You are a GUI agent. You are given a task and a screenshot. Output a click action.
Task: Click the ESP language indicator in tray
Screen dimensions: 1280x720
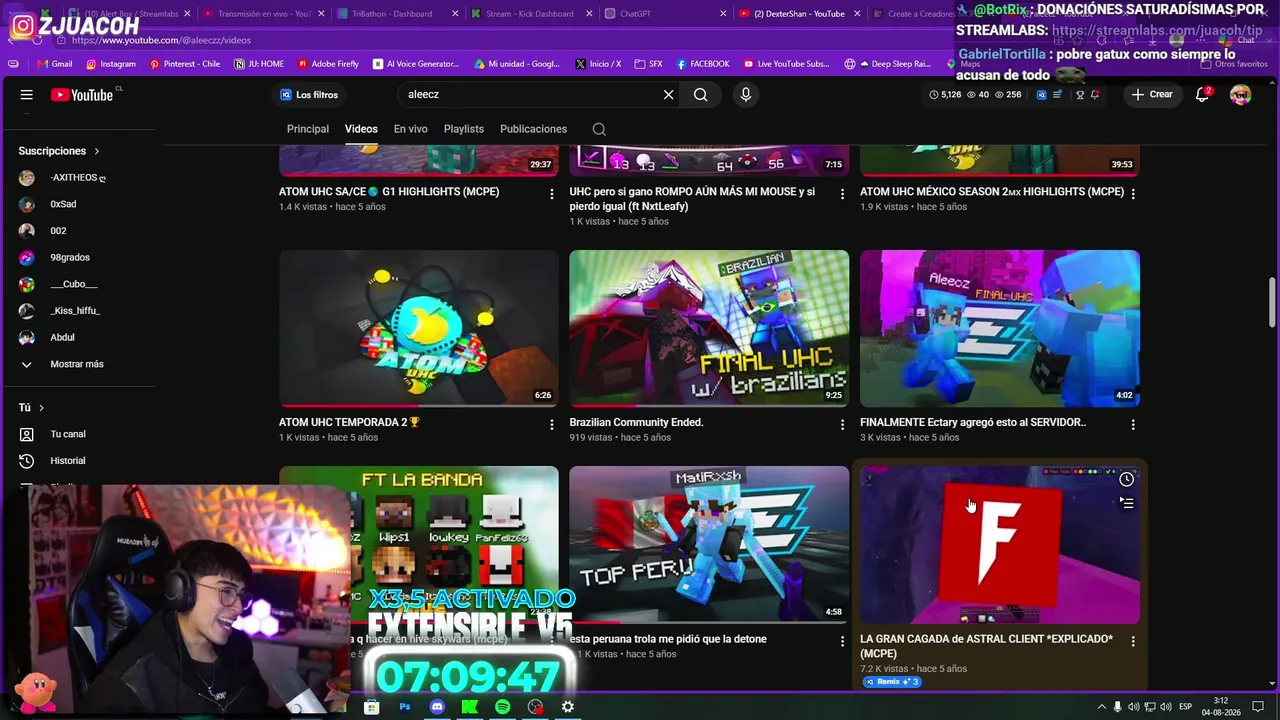pyautogui.click(x=1185, y=707)
